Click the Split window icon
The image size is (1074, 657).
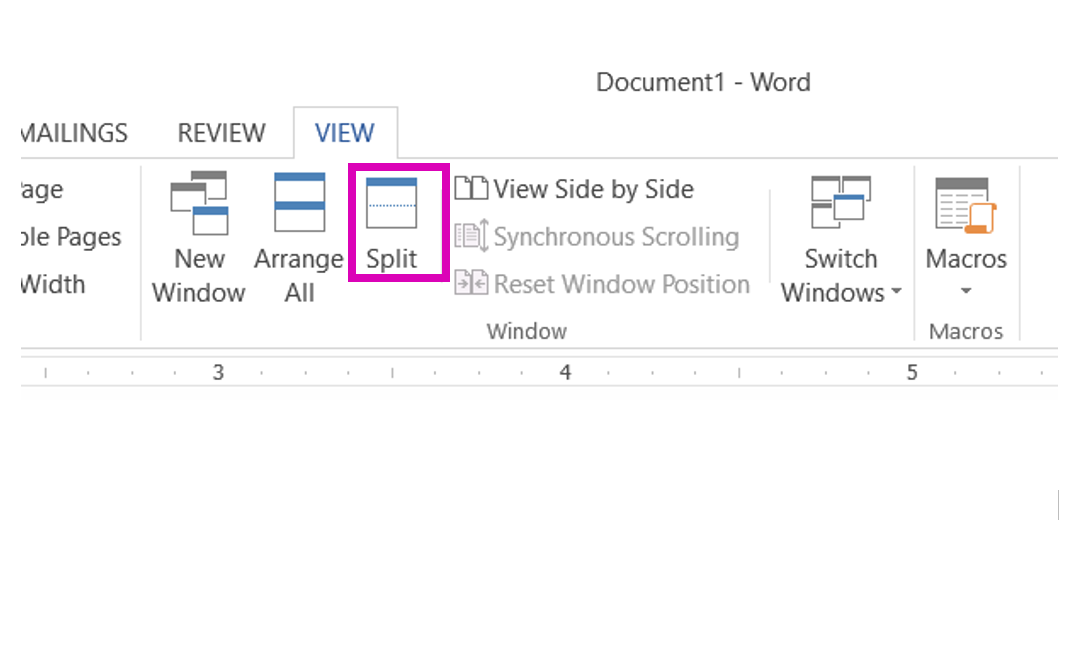(x=391, y=203)
